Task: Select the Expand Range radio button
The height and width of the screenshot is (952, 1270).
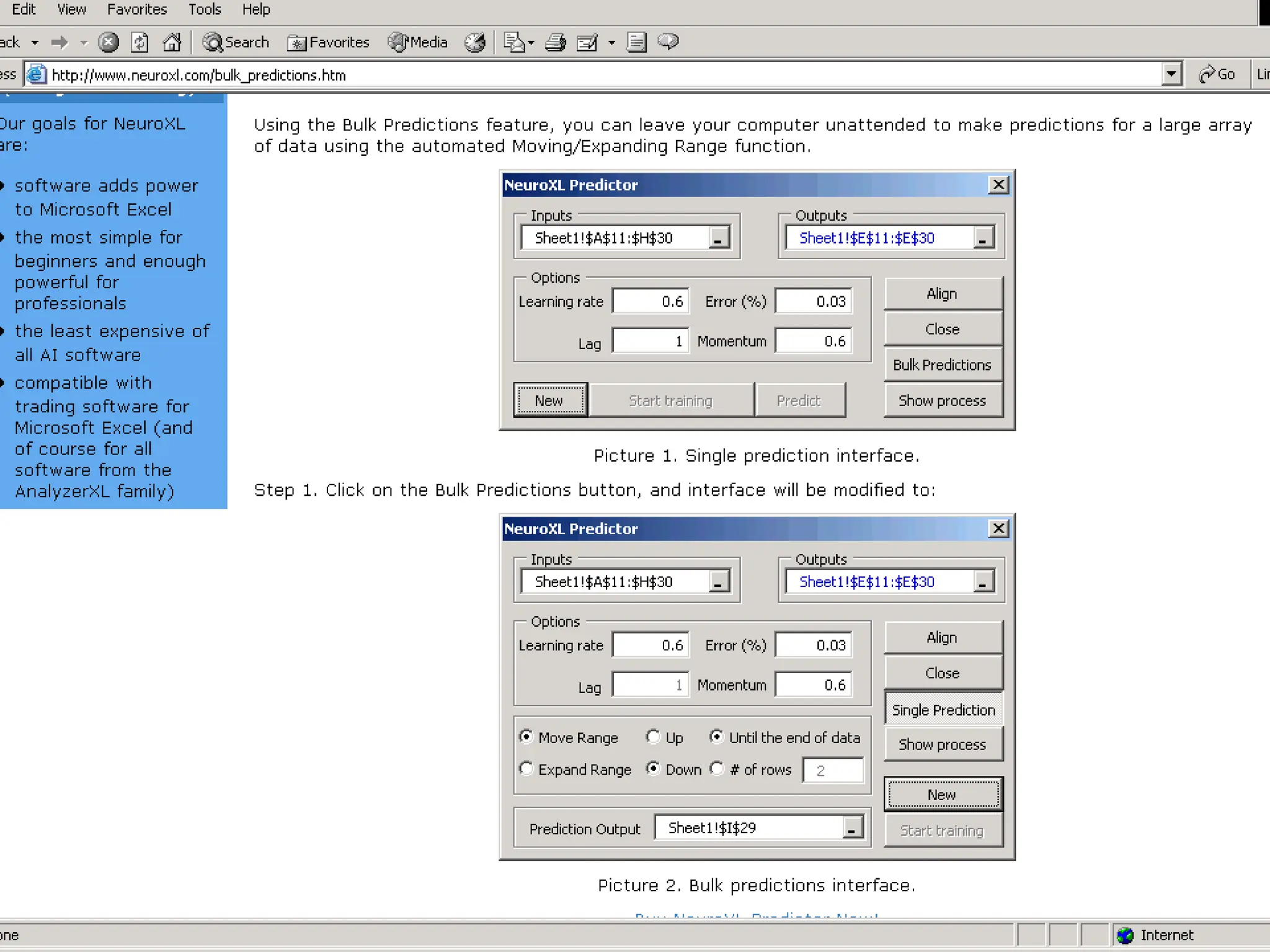Action: pyautogui.click(x=526, y=769)
